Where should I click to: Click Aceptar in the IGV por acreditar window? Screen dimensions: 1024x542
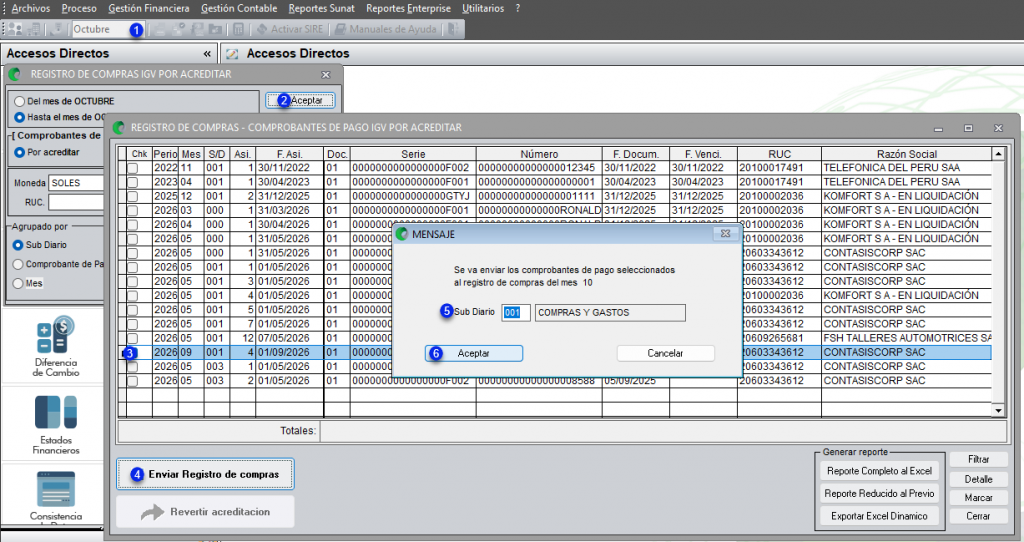[300, 101]
